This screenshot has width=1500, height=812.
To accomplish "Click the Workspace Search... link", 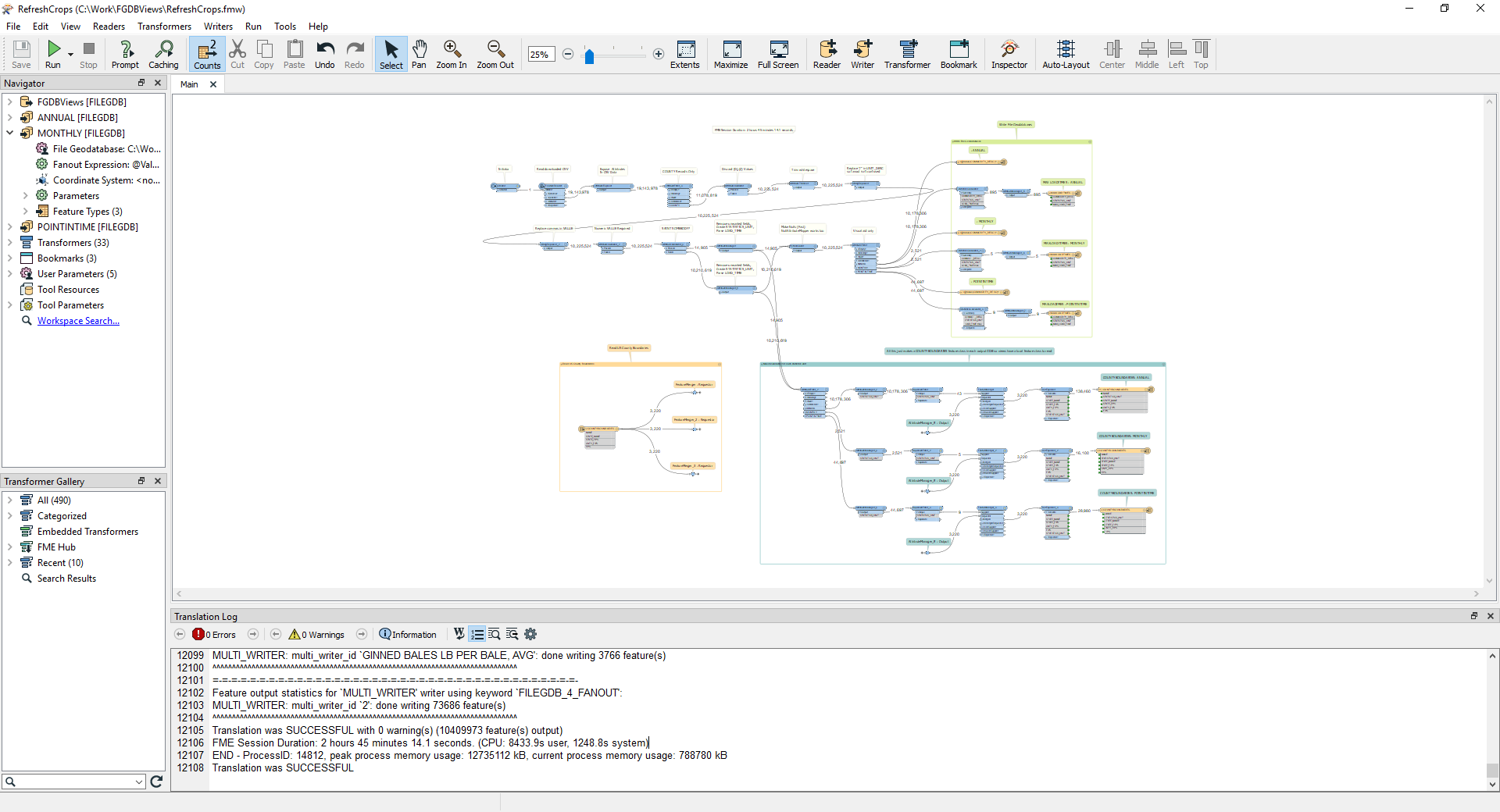I will (78, 321).
